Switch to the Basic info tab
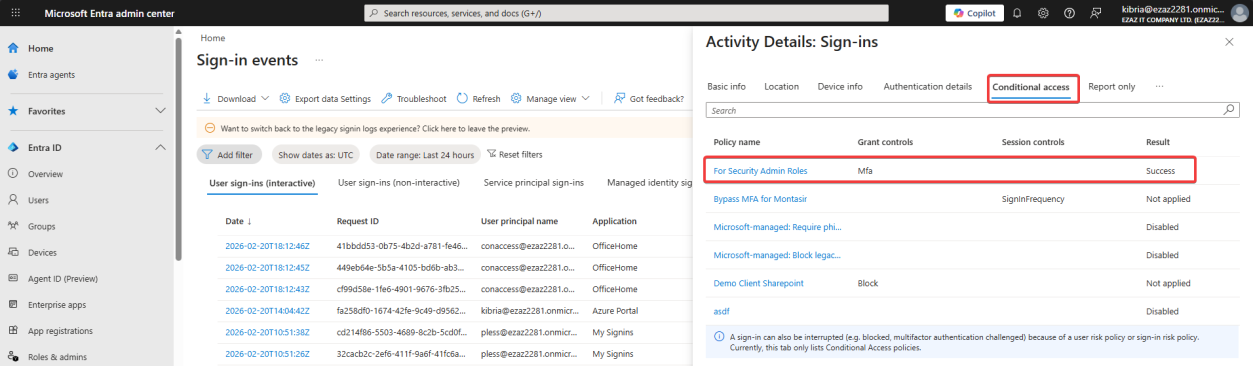 [x=726, y=87]
